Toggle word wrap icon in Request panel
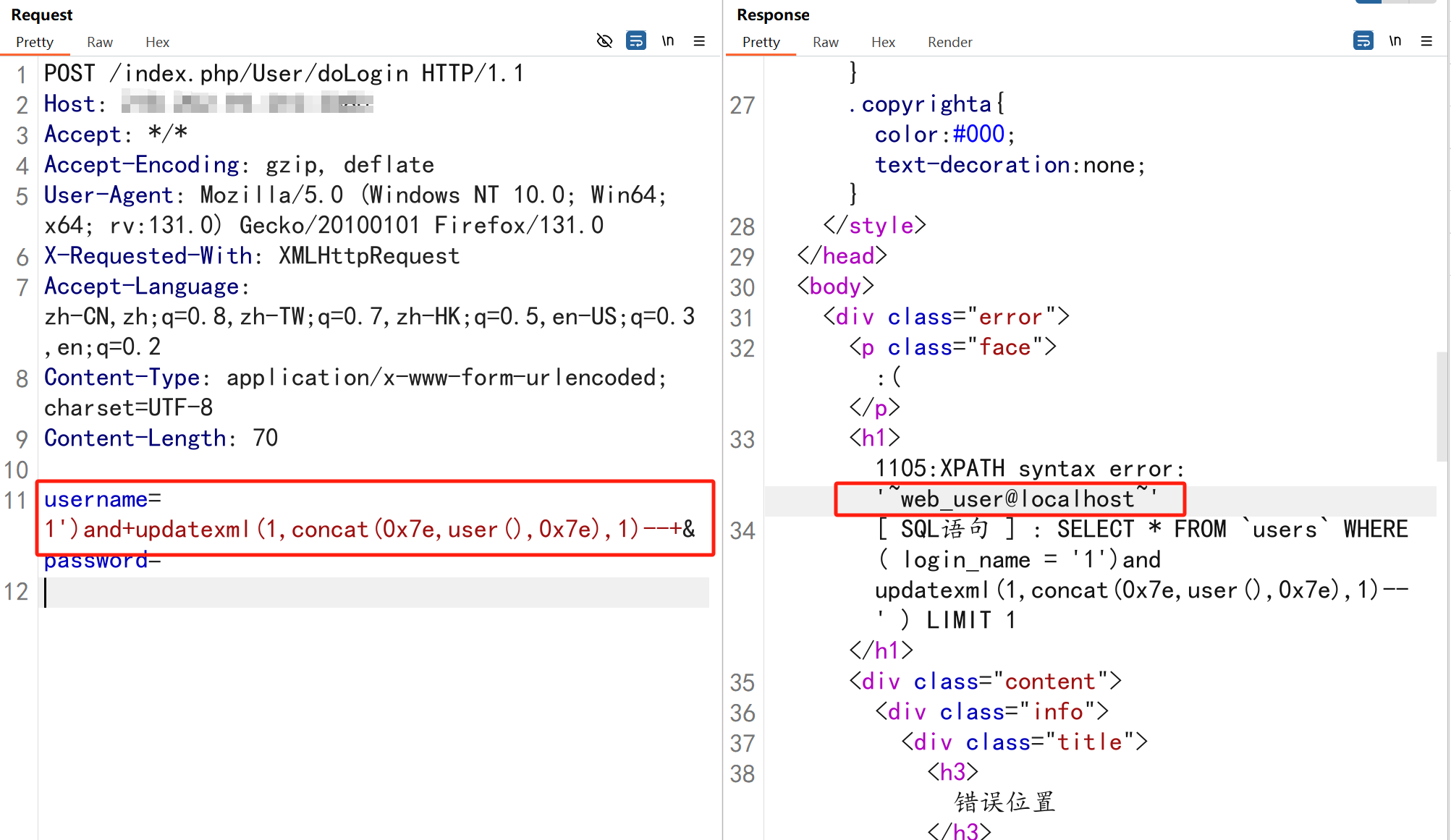This screenshot has width=1451, height=840. point(636,41)
